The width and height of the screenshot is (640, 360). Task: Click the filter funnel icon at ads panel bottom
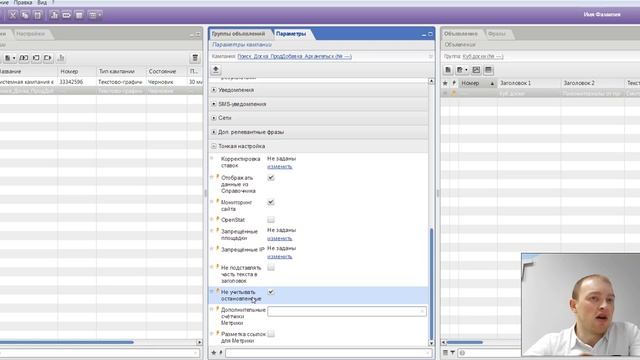click(x=453, y=353)
